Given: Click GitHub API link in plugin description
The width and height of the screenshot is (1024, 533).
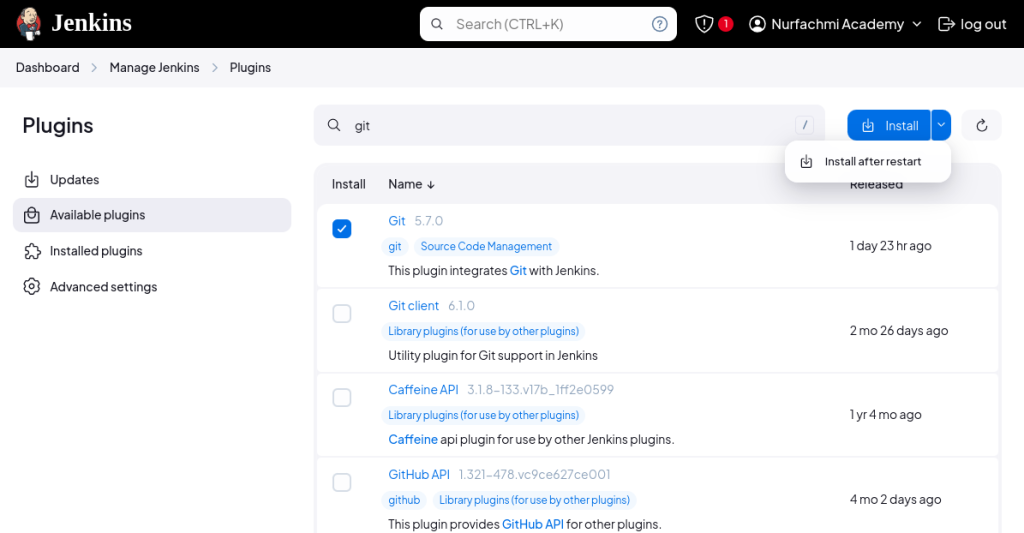Looking at the screenshot, I should click(x=533, y=525).
